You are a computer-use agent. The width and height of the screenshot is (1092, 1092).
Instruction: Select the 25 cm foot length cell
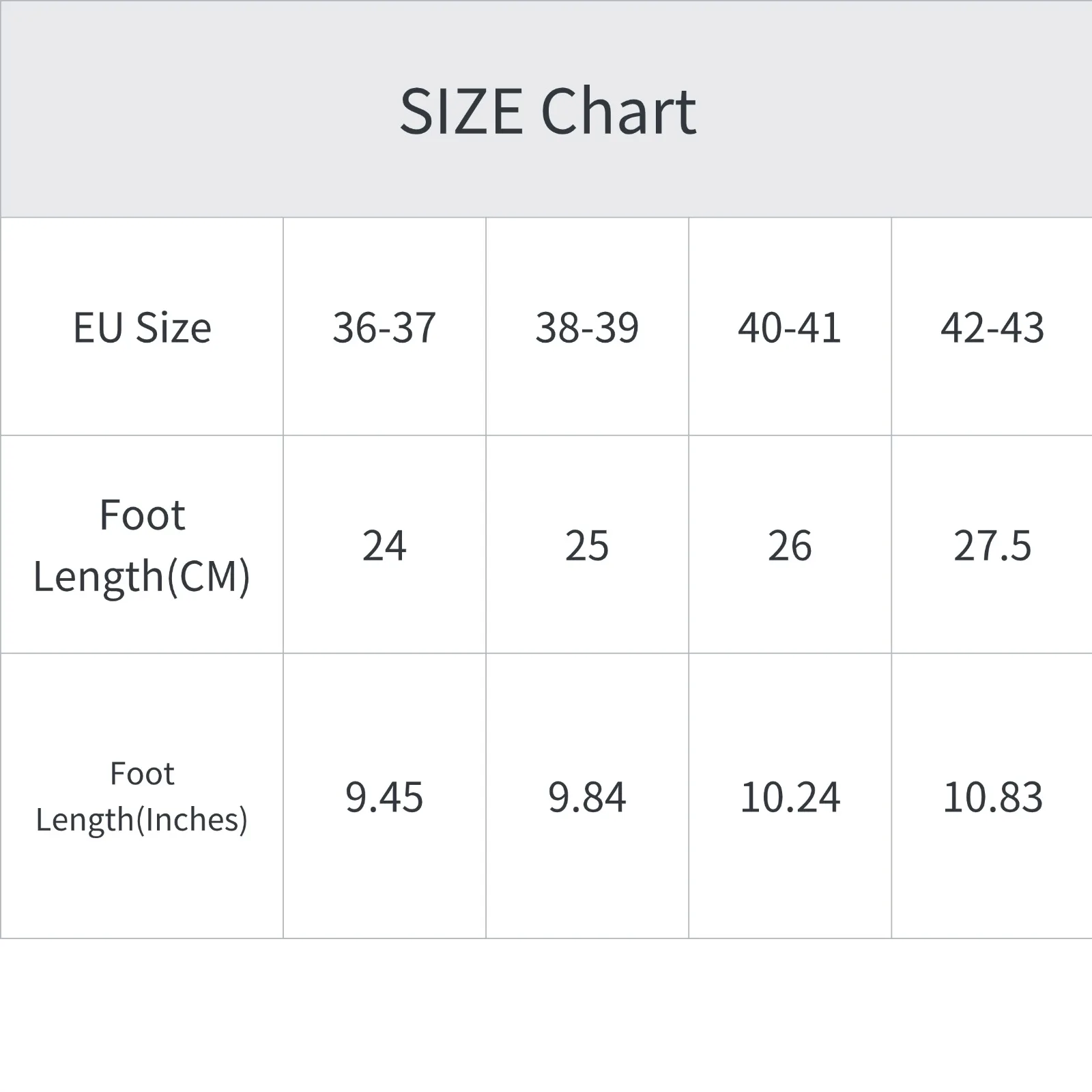pyautogui.click(x=587, y=546)
